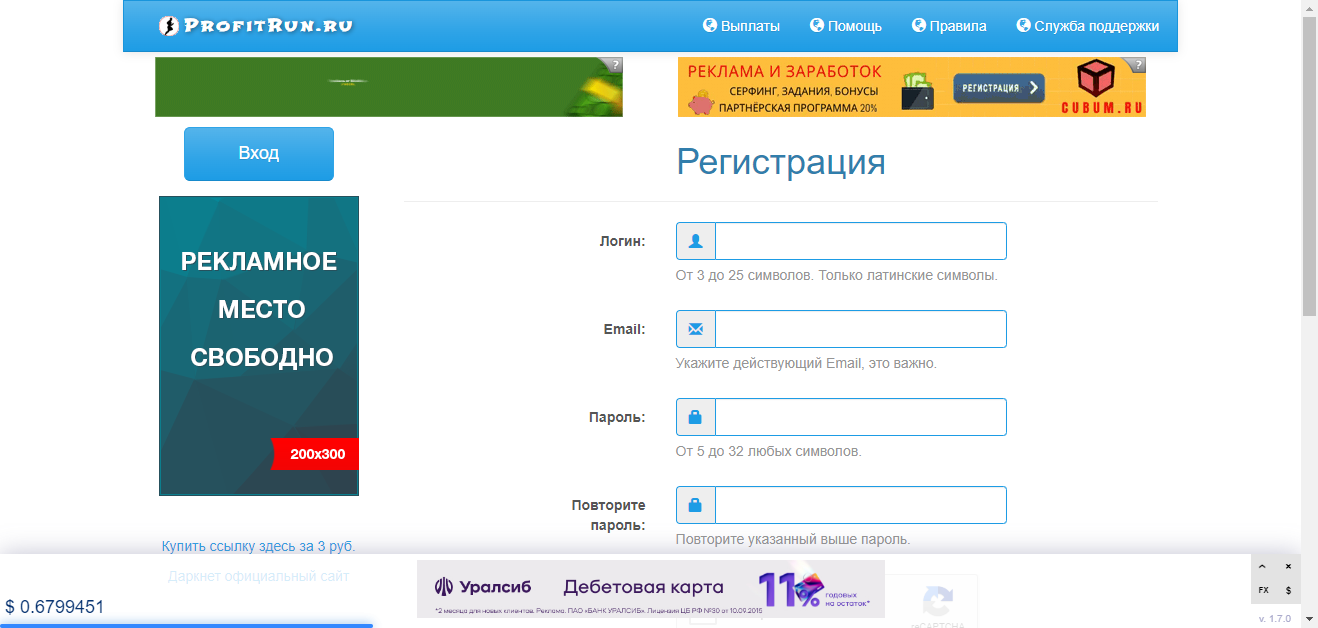Click the ProfitRun.ru logo

coord(256,26)
